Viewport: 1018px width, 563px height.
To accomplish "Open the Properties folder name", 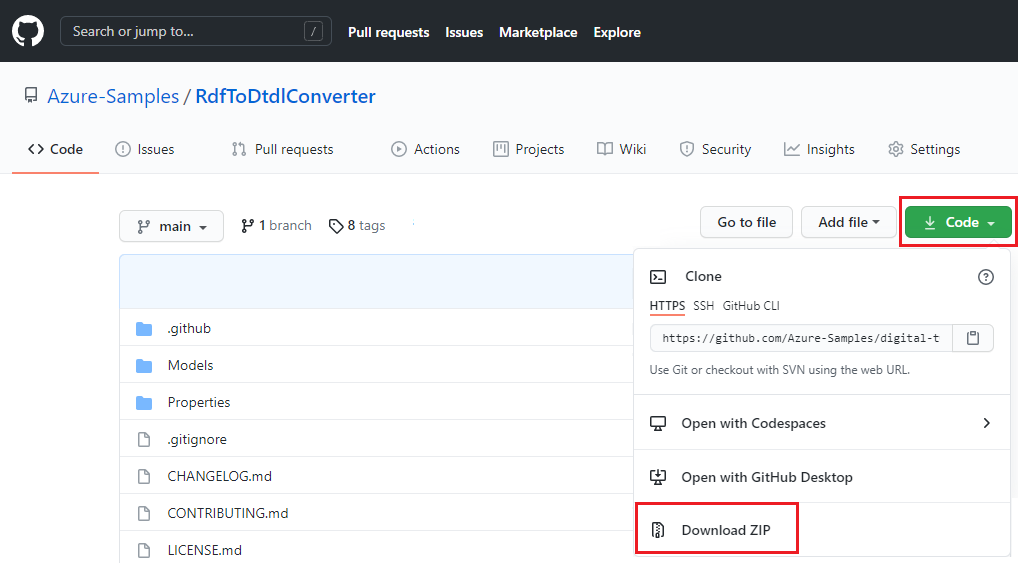I will [199, 403].
